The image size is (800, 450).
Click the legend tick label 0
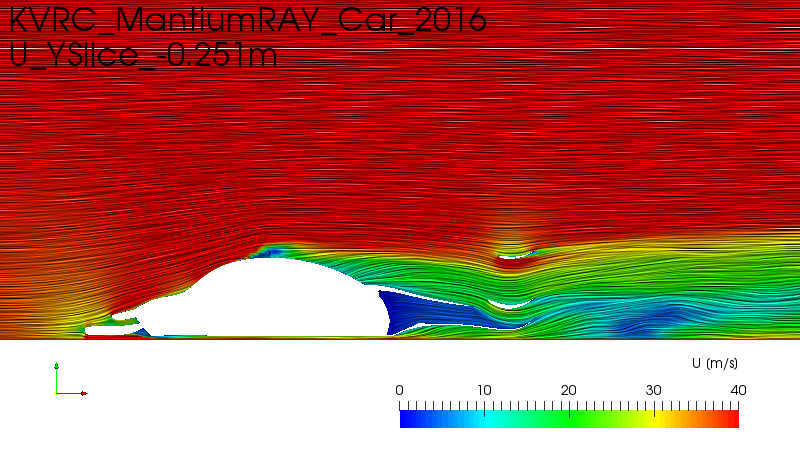399,390
